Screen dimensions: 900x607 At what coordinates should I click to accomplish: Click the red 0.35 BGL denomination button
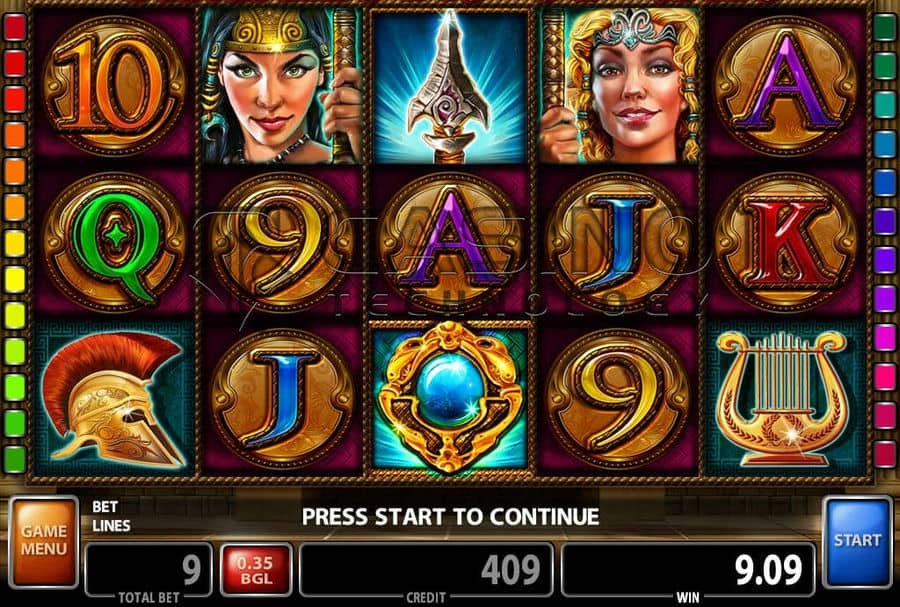[x=256, y=570]
